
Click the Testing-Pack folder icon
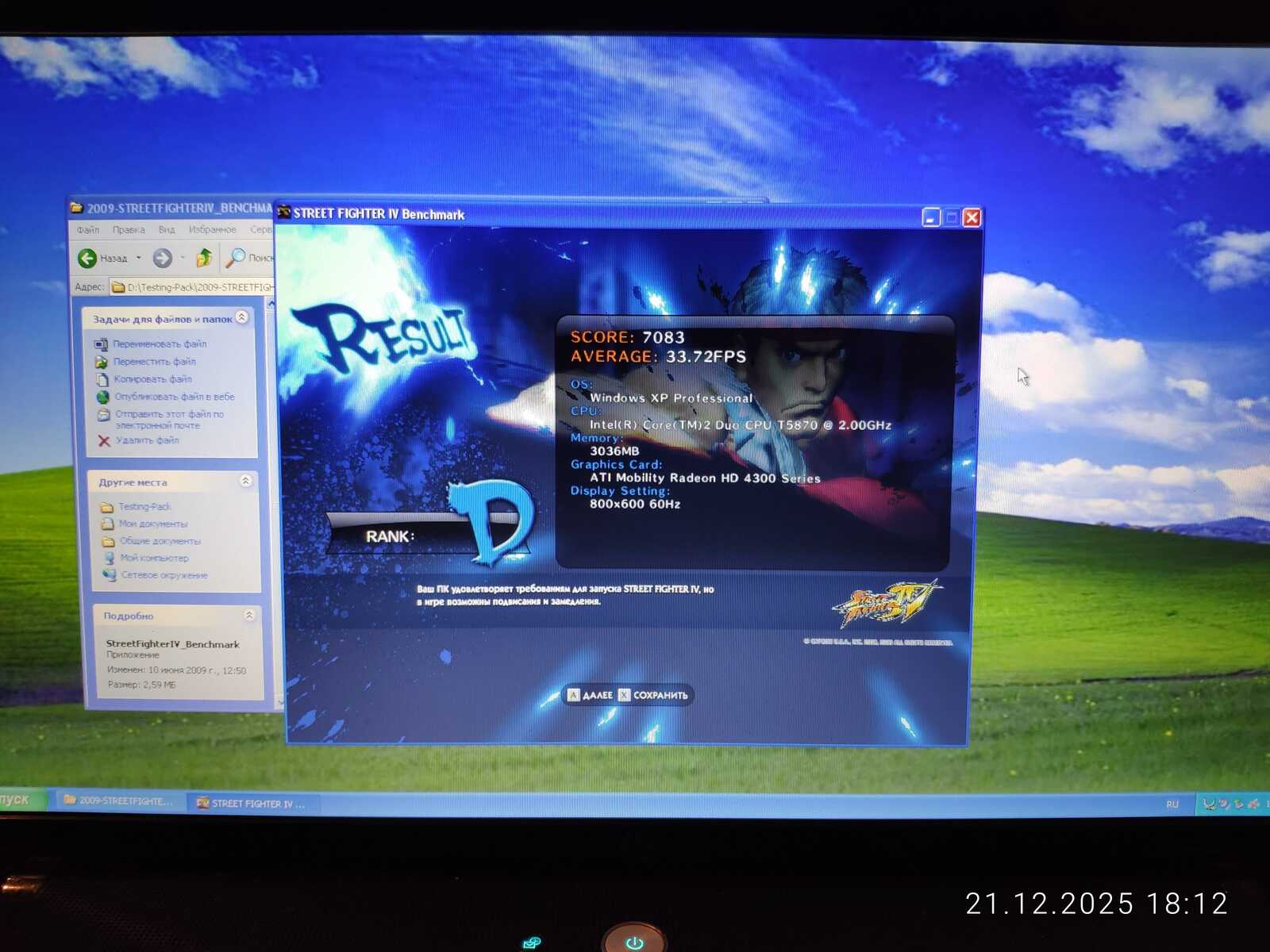point(107,507)
